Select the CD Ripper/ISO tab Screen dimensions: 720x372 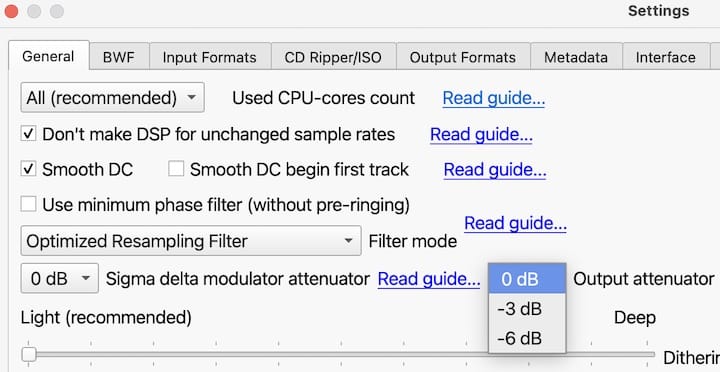coord(333,57)
